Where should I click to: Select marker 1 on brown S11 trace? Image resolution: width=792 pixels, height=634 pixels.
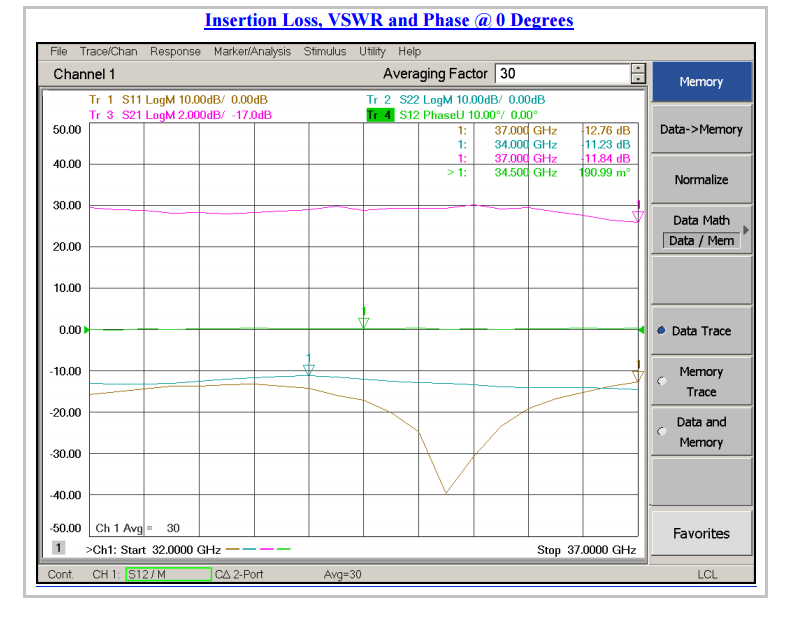(637, 376)
